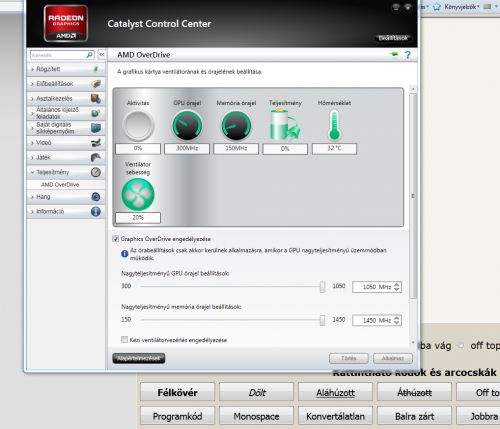Click the Balra zárt button
This screenshot has width=500, height=429.
pyautogui.click(x=414, y=416)
